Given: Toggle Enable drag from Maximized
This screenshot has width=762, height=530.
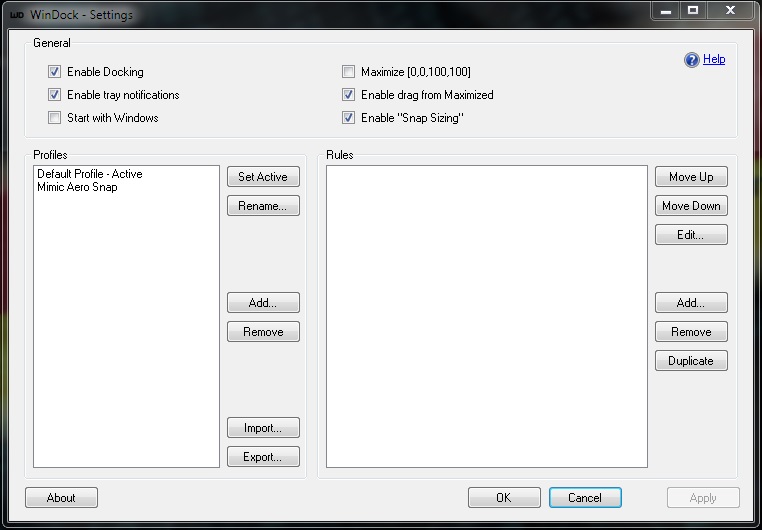Looking at the screenshot, I should point(348,95).
